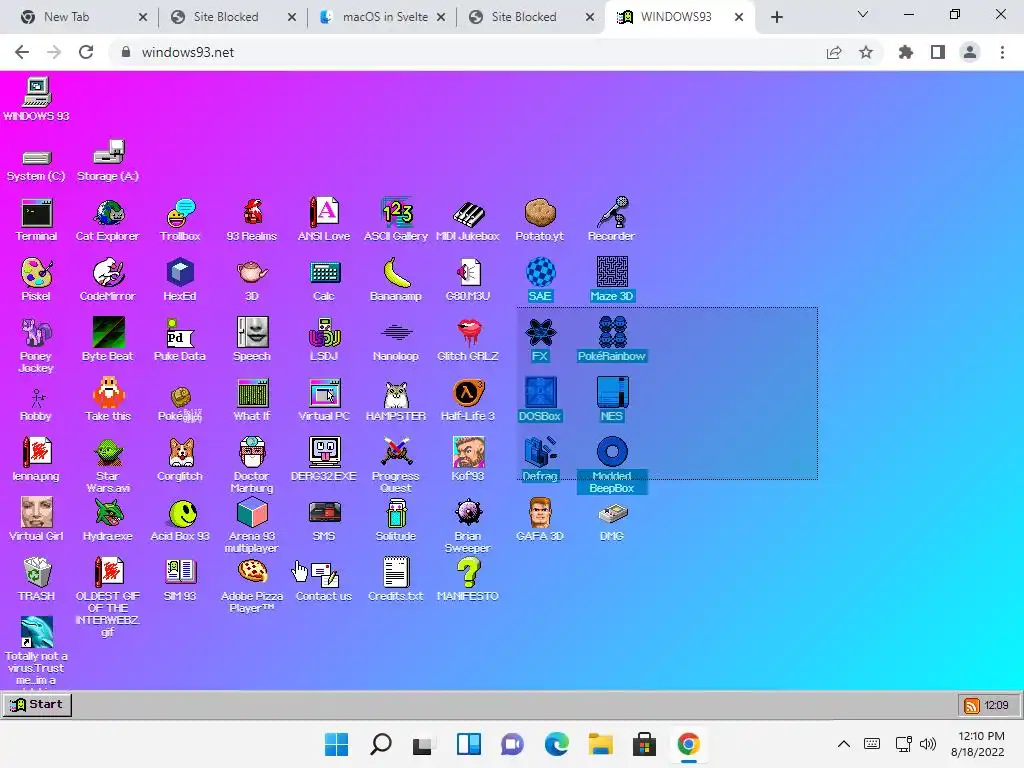Bookmark this page with star icon
Image resolution: width=1024 pixels, height=768 pixels.
[x=866, y=52]
